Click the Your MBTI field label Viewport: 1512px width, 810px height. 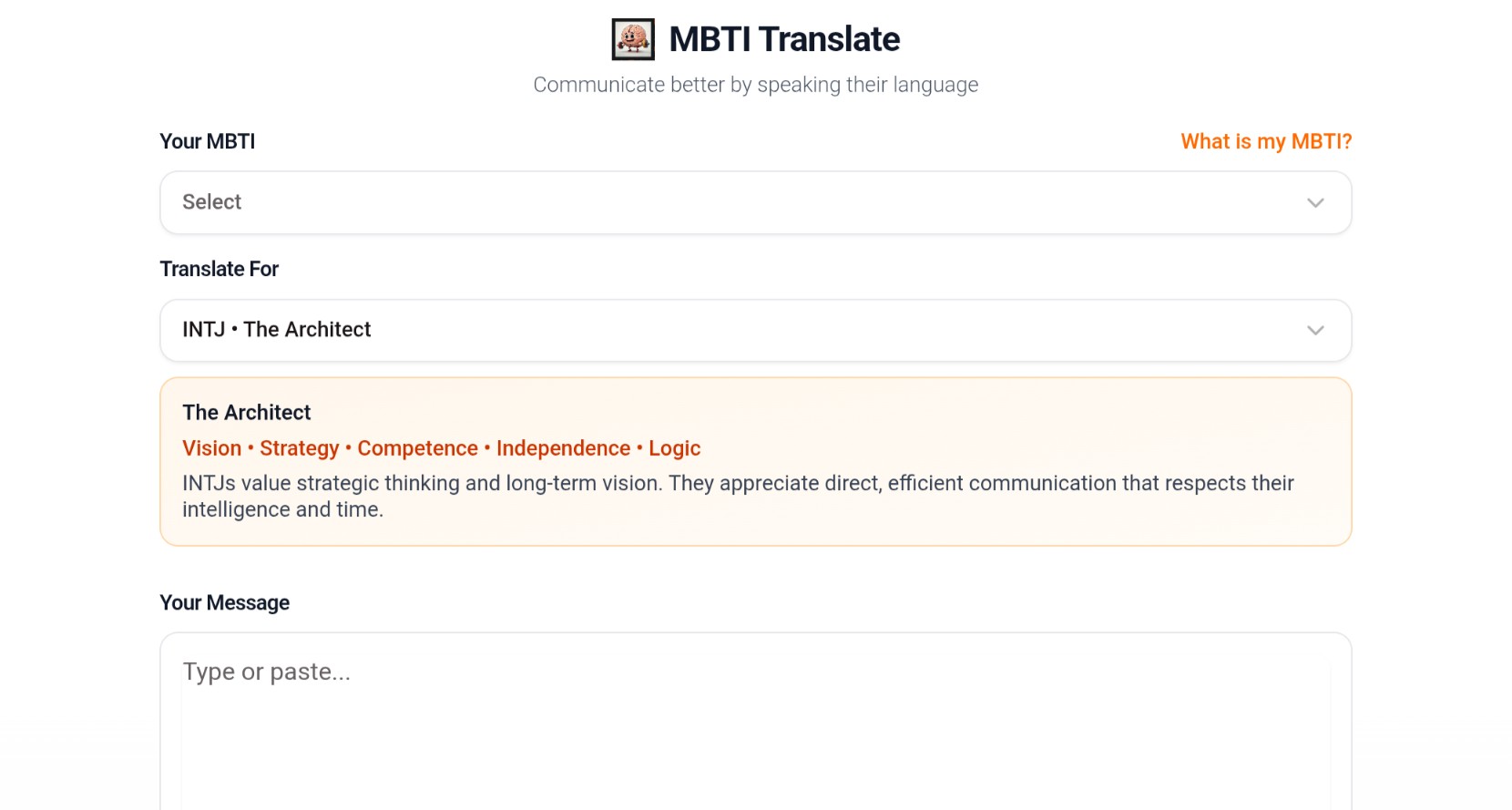(208, 141)
